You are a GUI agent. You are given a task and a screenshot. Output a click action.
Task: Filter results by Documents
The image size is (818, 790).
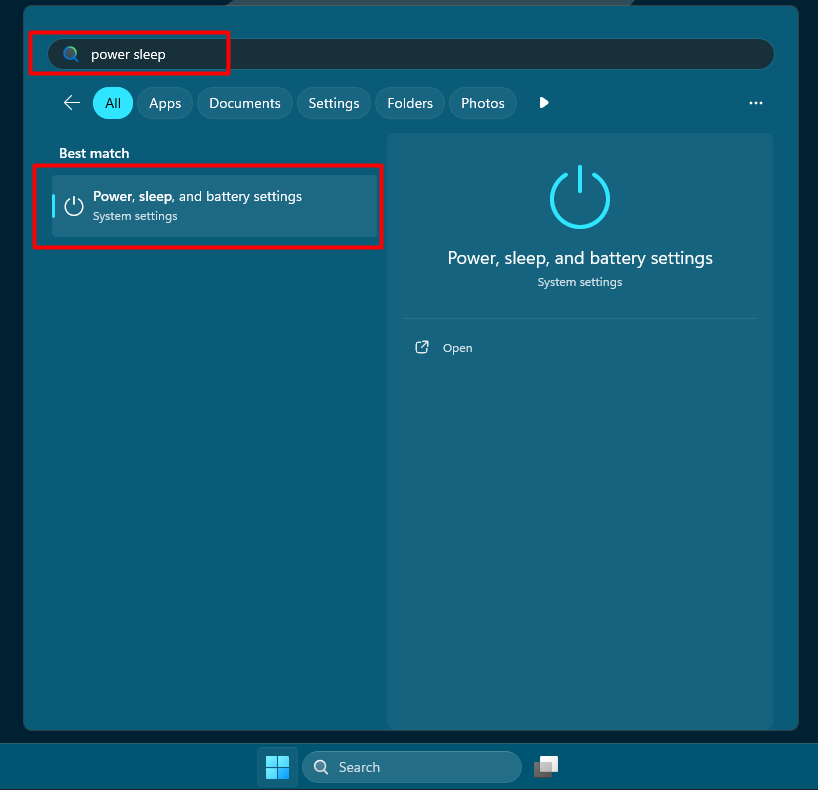(x=244, y=103)
